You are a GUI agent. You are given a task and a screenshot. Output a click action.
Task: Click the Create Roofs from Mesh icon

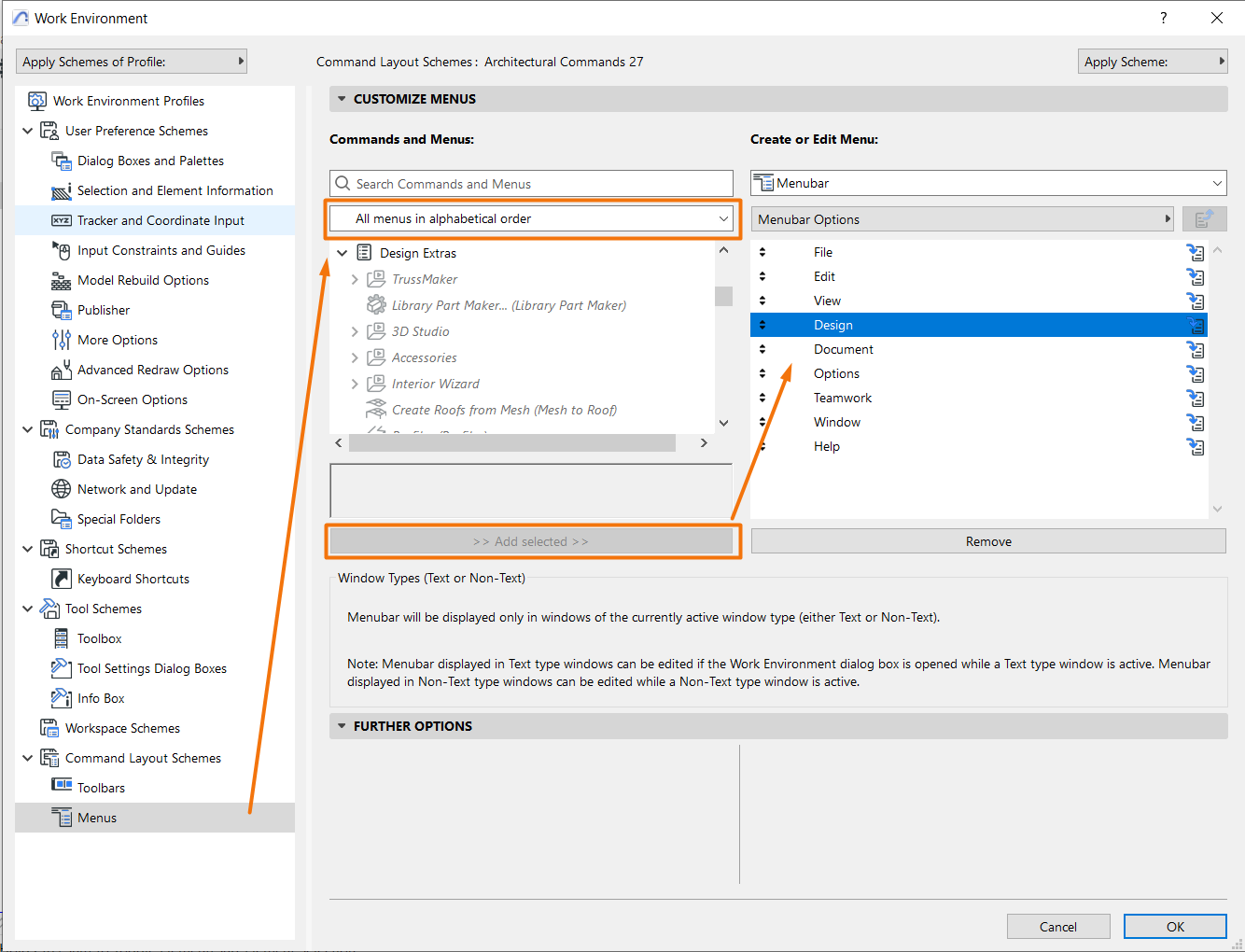377,409
